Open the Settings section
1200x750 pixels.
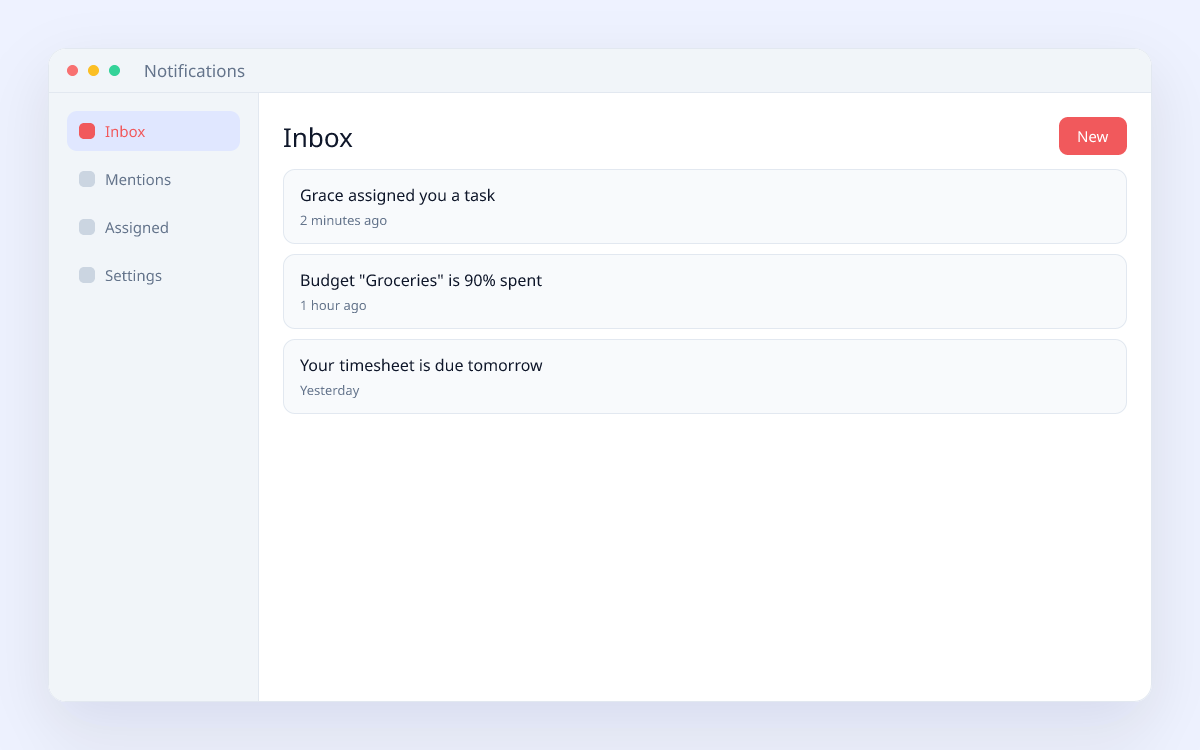pyautogui.click(x=153, y=275)
